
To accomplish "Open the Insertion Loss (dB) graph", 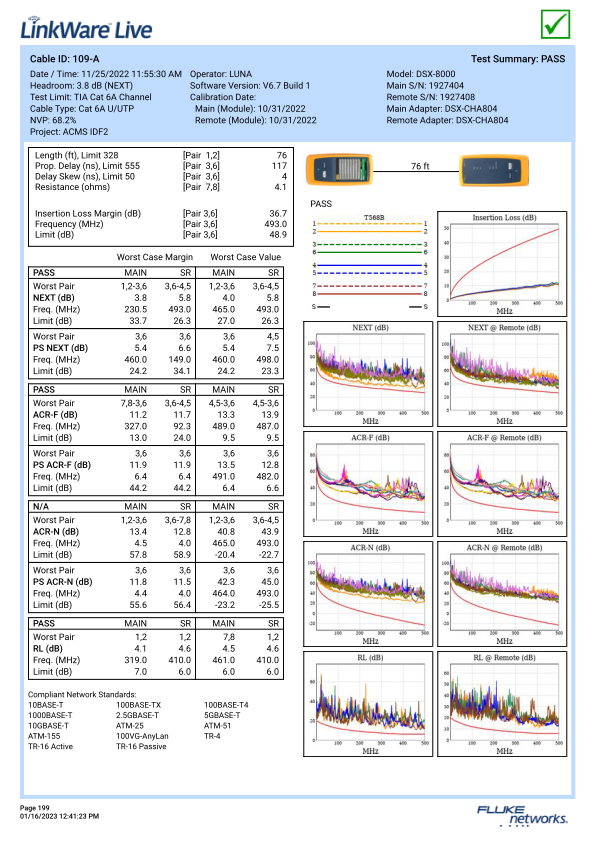I will click(x=502, y=264).
